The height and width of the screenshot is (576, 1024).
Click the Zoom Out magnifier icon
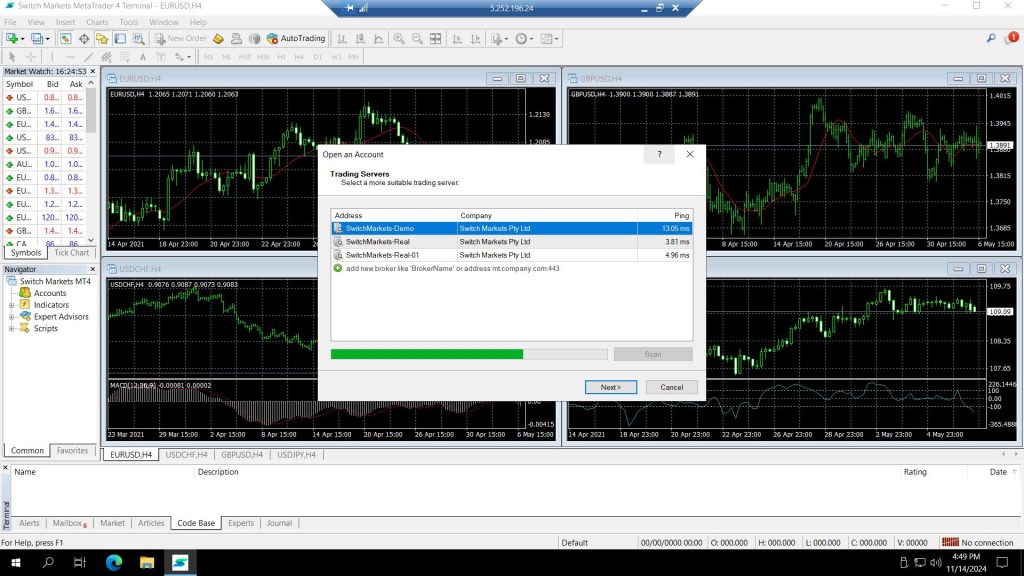[x=417, y=38]
